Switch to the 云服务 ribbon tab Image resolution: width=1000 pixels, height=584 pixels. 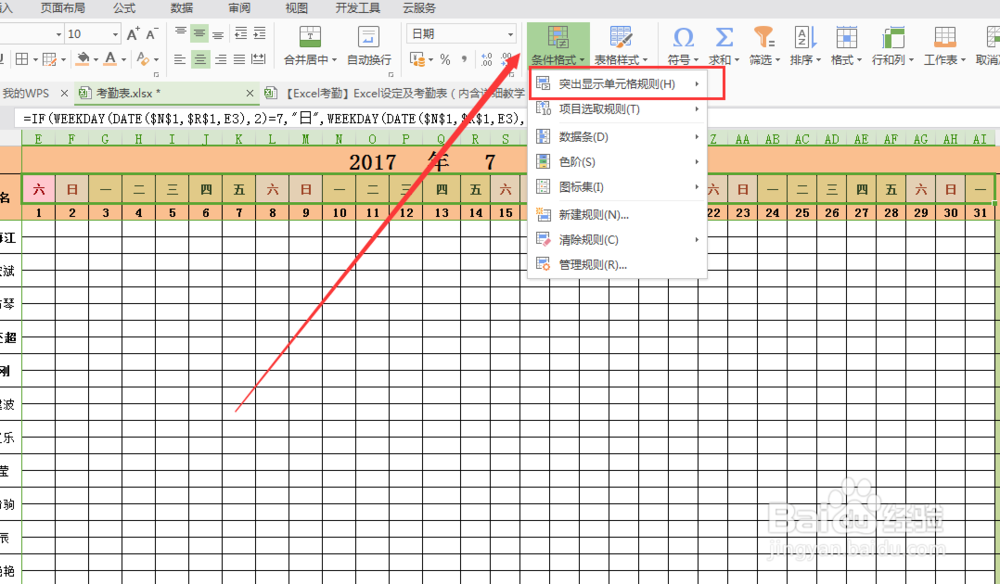click(420, 8)
